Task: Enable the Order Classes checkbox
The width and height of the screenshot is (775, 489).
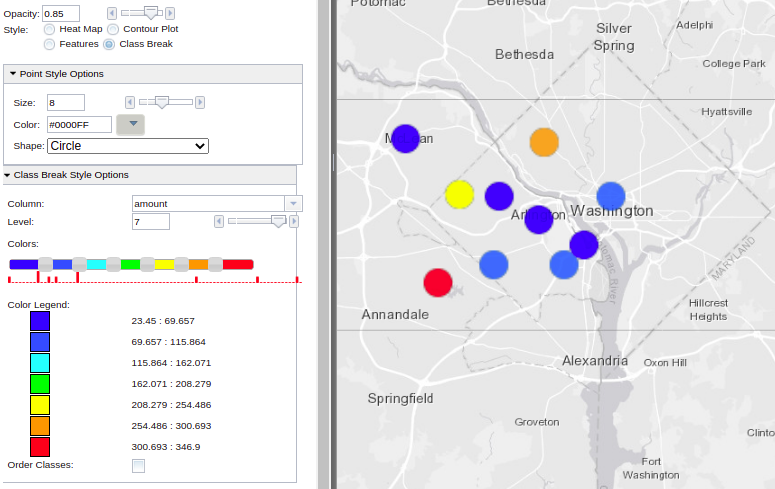Action: (x=138, y=465)
